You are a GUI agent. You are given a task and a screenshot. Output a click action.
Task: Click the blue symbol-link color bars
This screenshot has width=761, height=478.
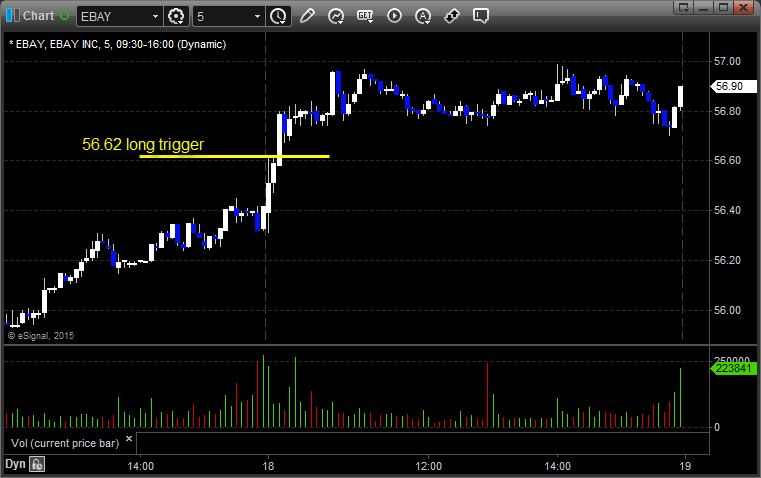(13, 16)
